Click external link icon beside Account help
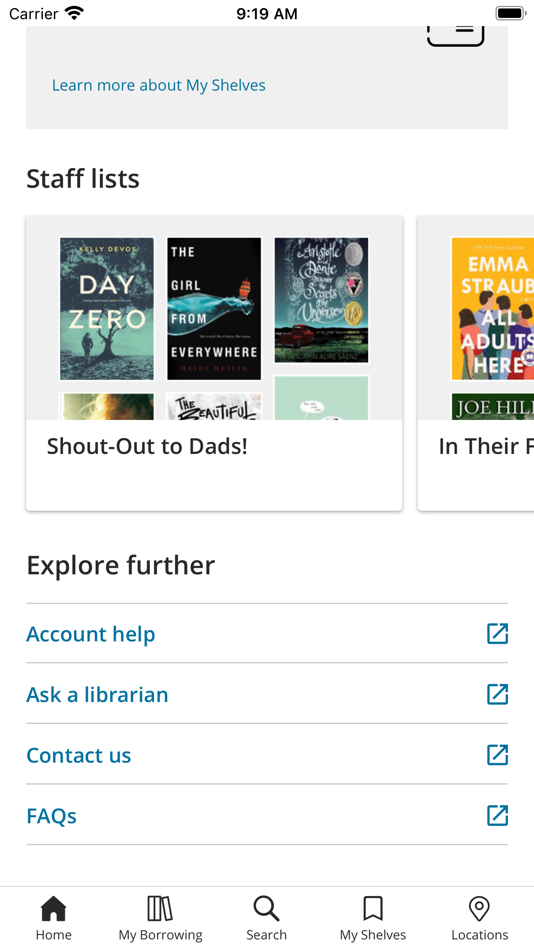The width and height of the screenshot is (534, 950). point(498,634)
